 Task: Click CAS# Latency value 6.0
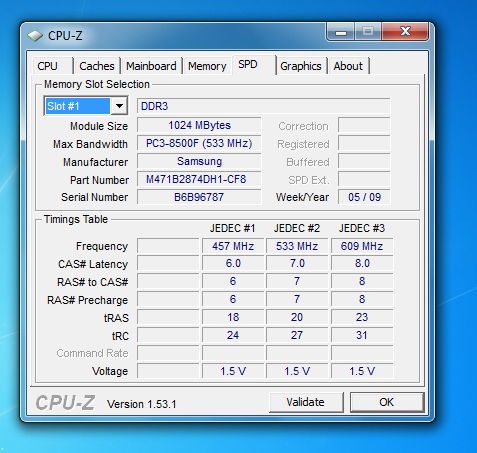(x=233, y=263)
